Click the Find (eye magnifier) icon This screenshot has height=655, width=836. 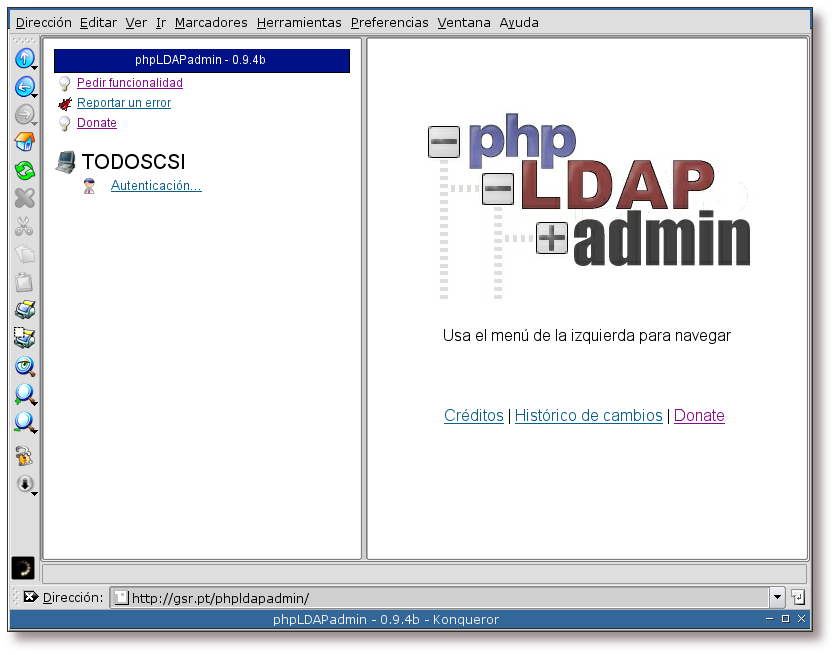pyautogui.click(x=24, y=367)
